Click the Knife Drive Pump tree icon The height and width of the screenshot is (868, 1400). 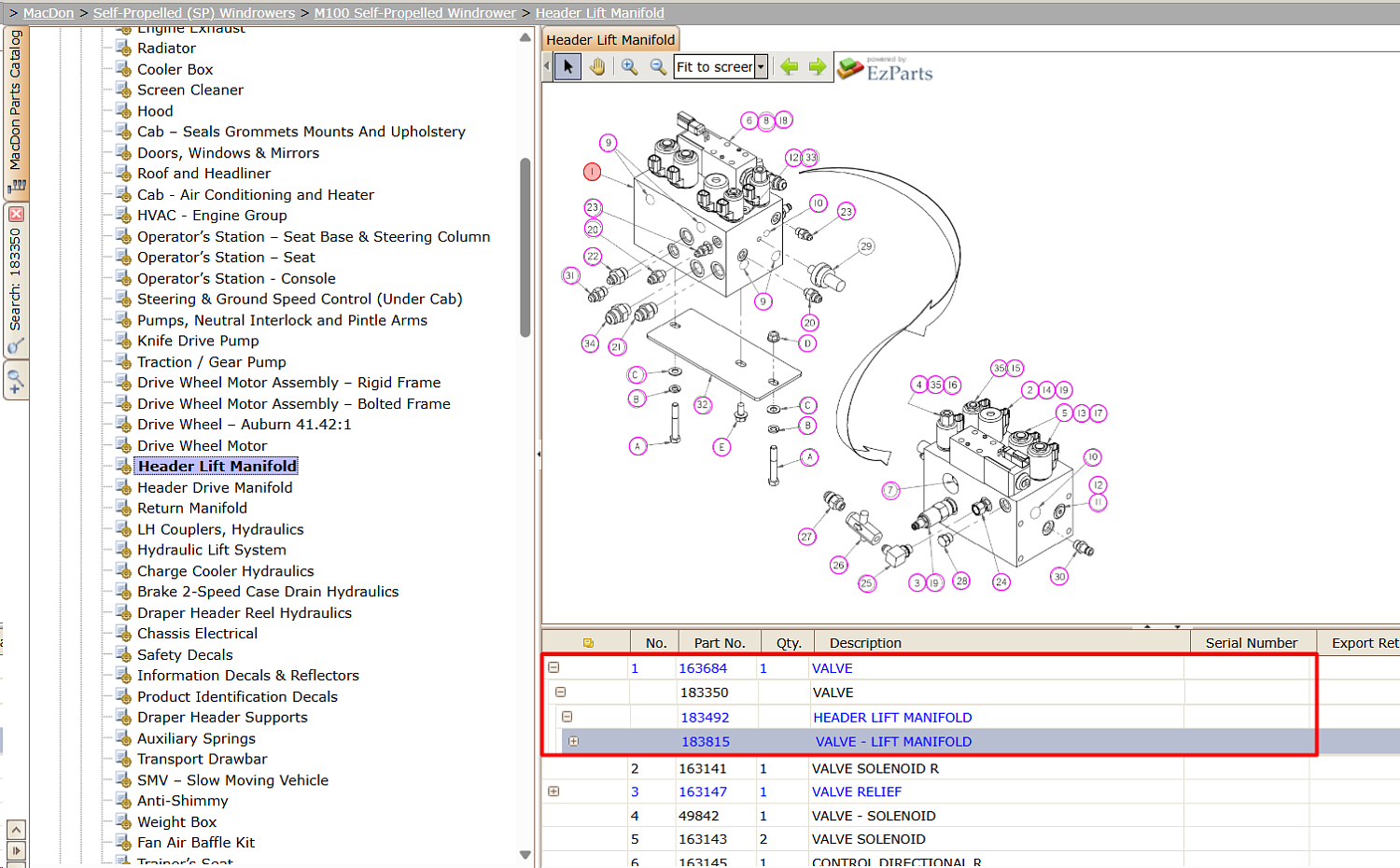123,342
